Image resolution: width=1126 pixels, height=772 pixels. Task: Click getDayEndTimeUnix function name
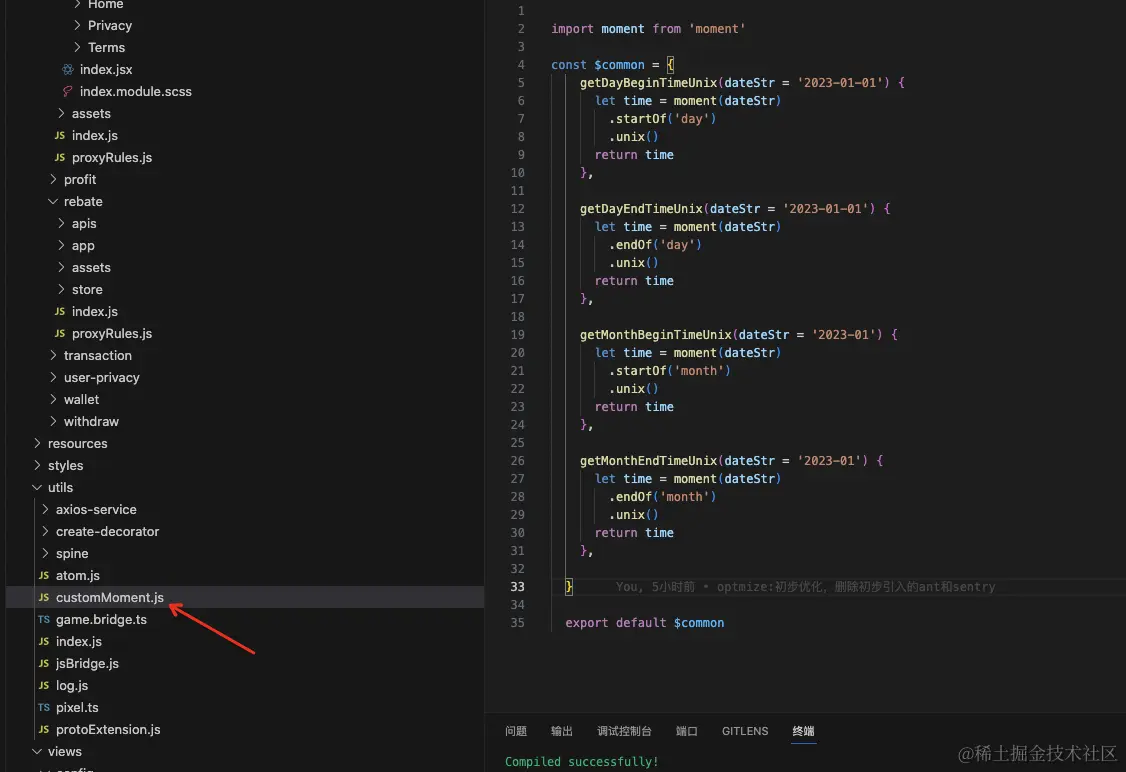(x=641, y=209)
